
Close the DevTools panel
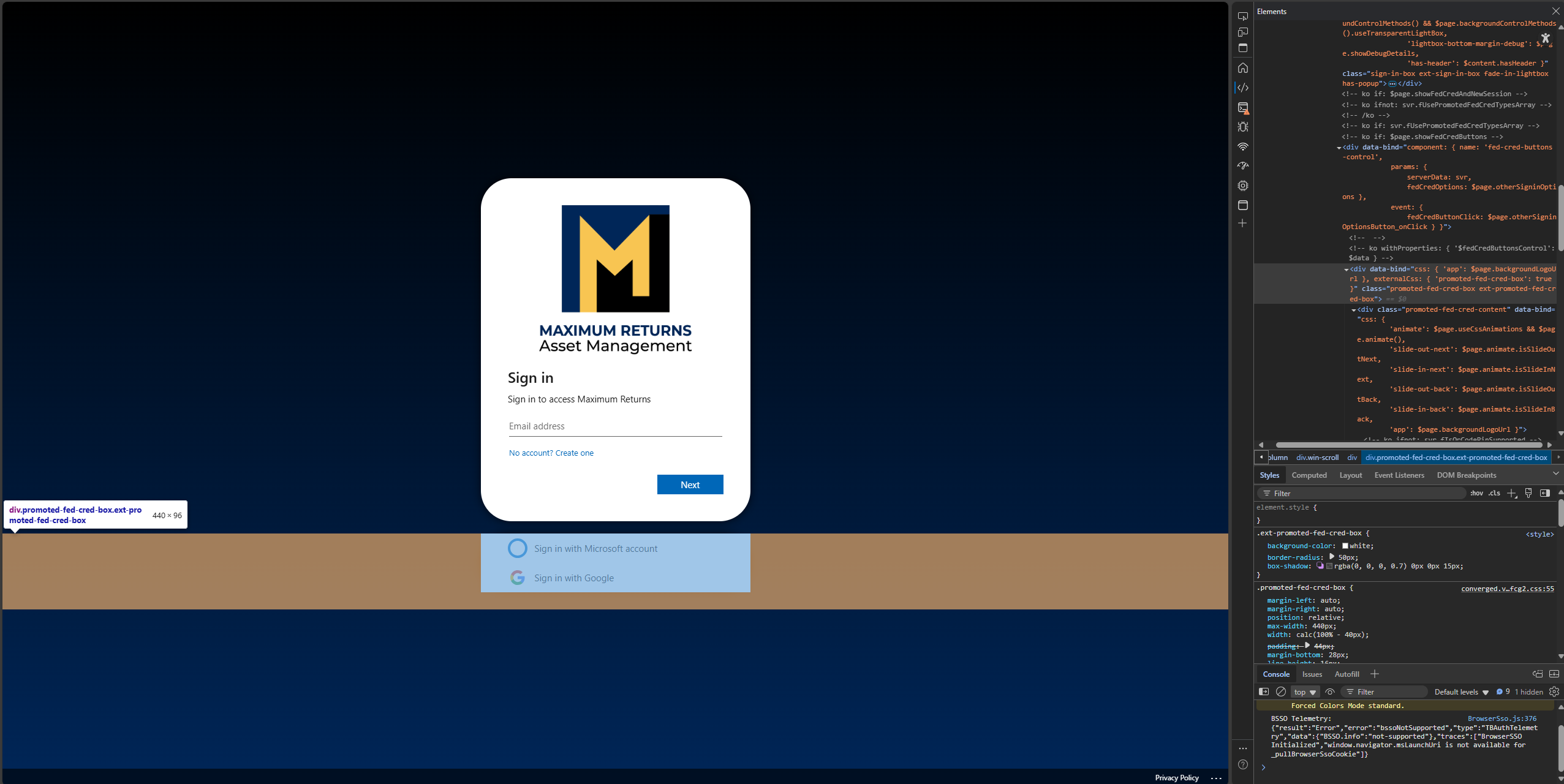[1555, 11]
